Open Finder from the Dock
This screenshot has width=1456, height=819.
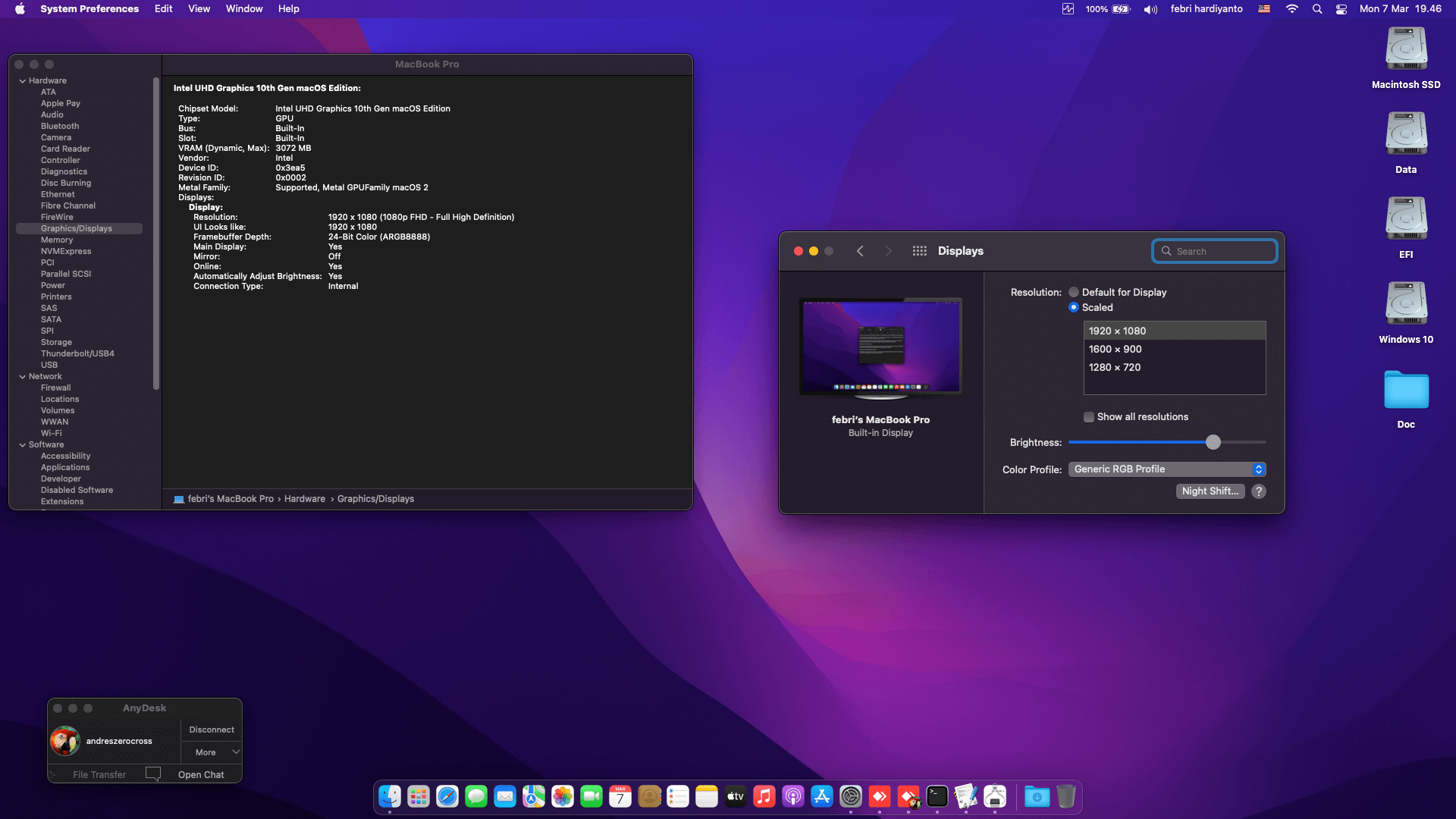tap(390, 796)
